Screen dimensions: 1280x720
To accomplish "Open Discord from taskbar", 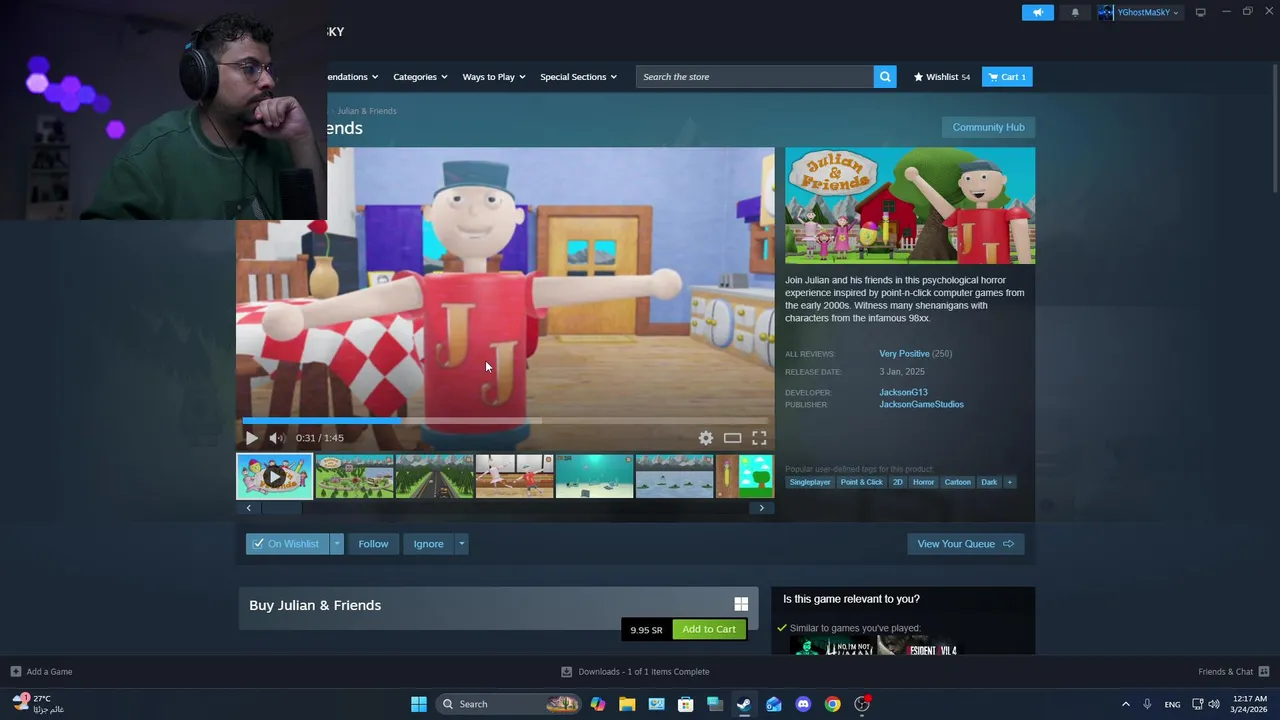I will click(x=803, y=704).
